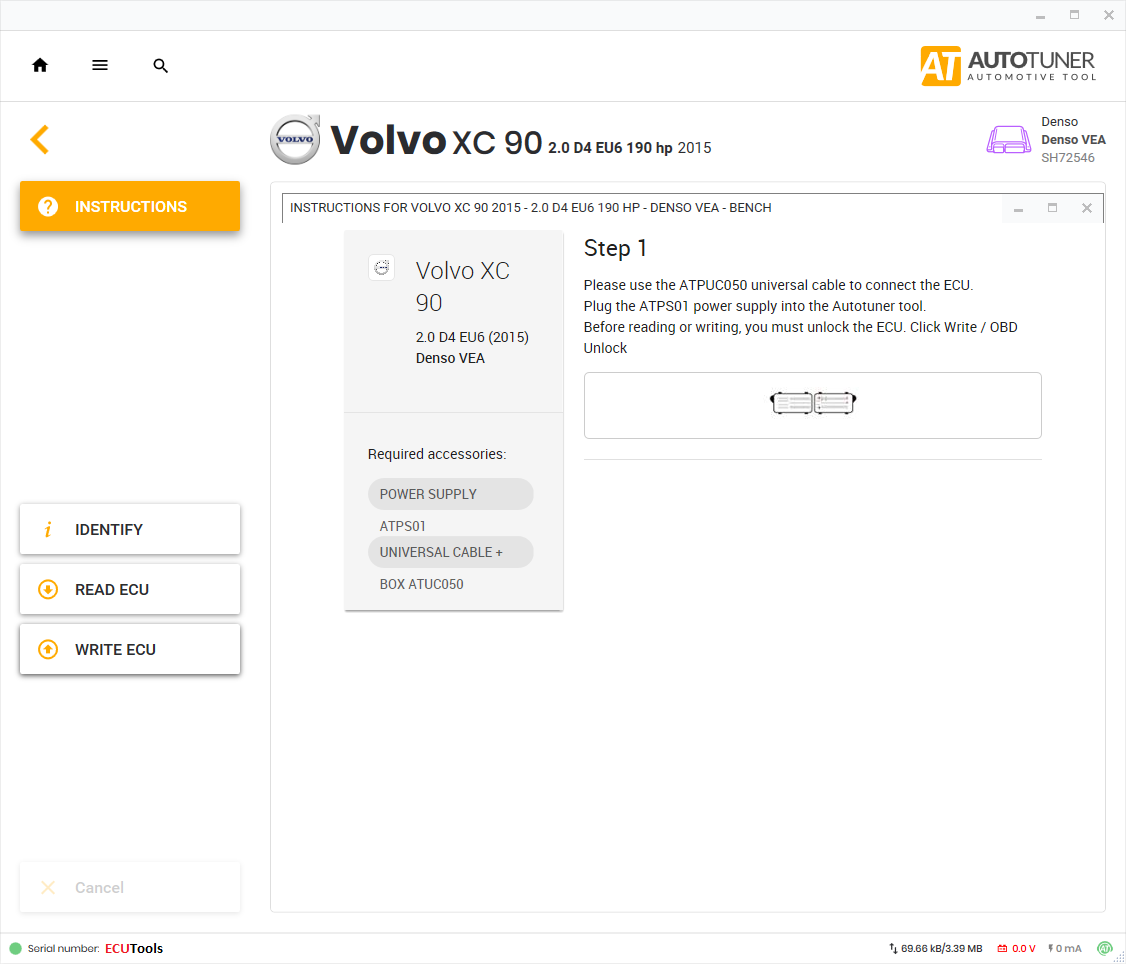Close the instructions sub-window
Screen dimensions: 1126x964
[x=1086, y=208]
